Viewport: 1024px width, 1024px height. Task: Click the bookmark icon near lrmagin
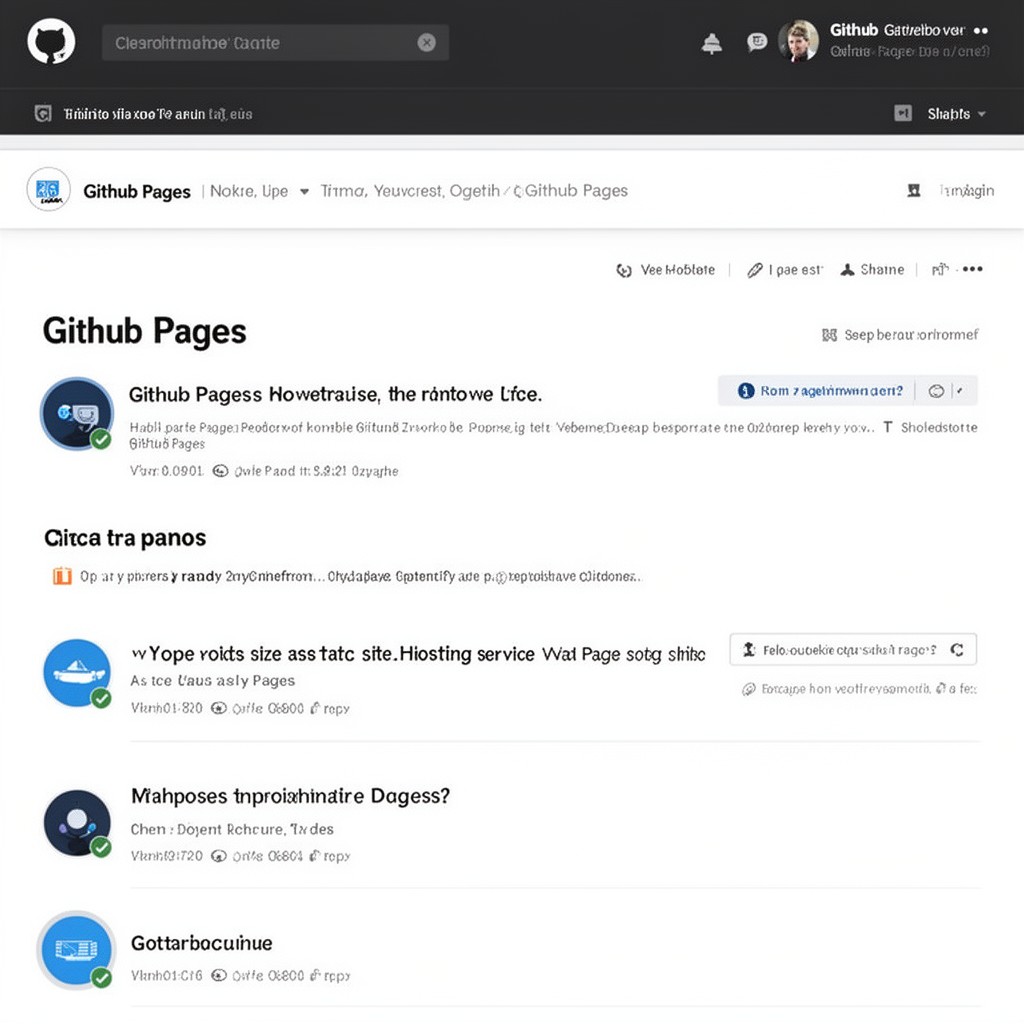[914, 190]
